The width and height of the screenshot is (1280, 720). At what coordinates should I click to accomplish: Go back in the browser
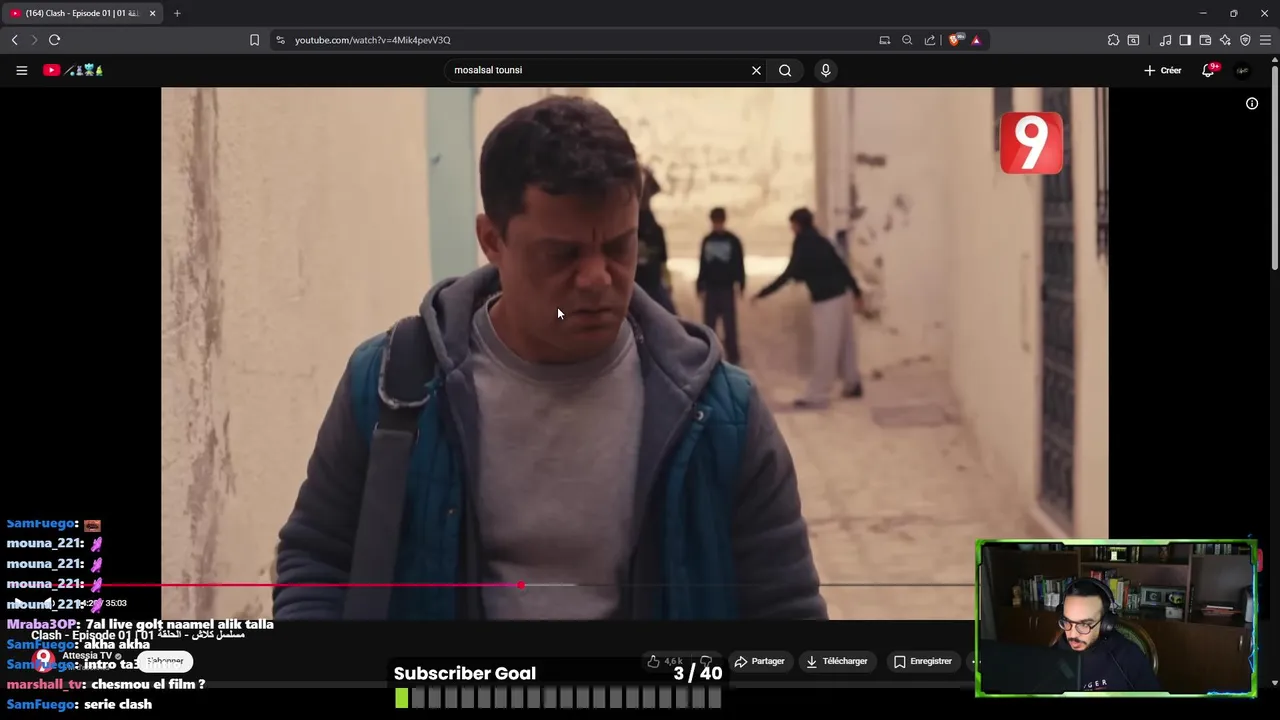coord(14,40)
